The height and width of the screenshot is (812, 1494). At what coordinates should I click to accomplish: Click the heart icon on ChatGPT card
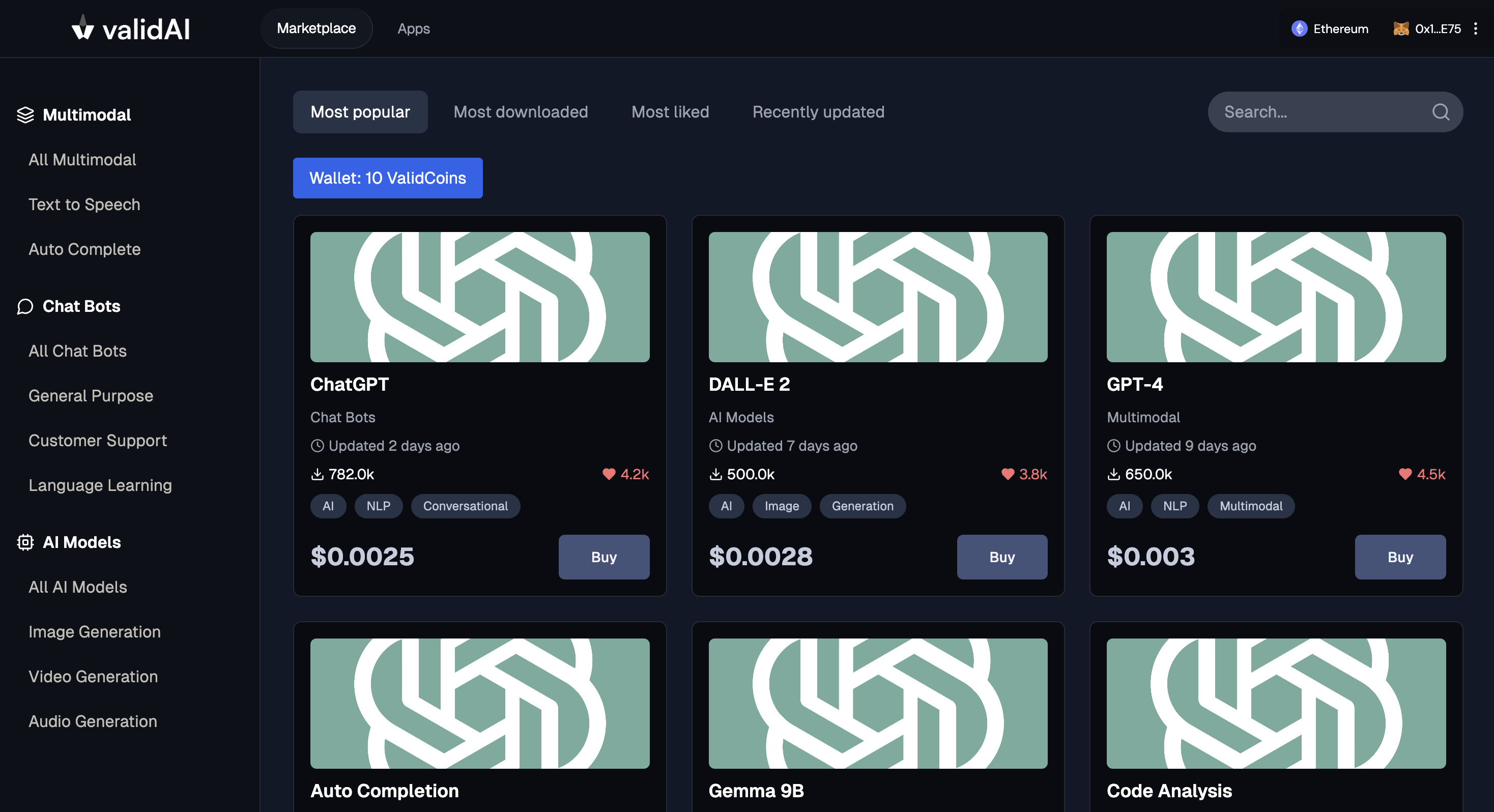click(609, 475)
